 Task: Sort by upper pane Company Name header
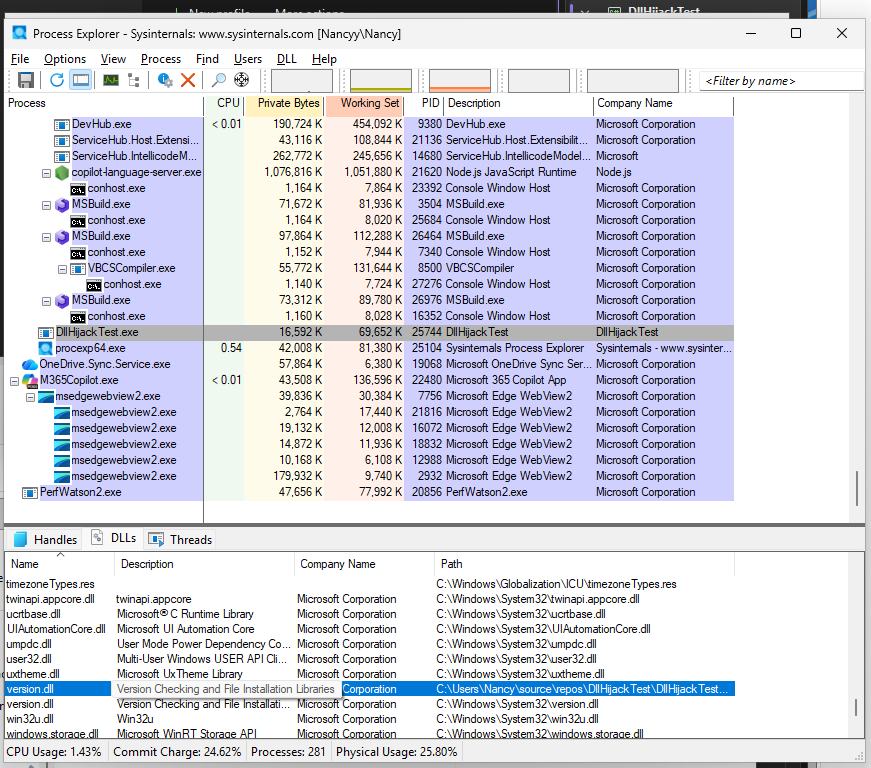[663, 103]
